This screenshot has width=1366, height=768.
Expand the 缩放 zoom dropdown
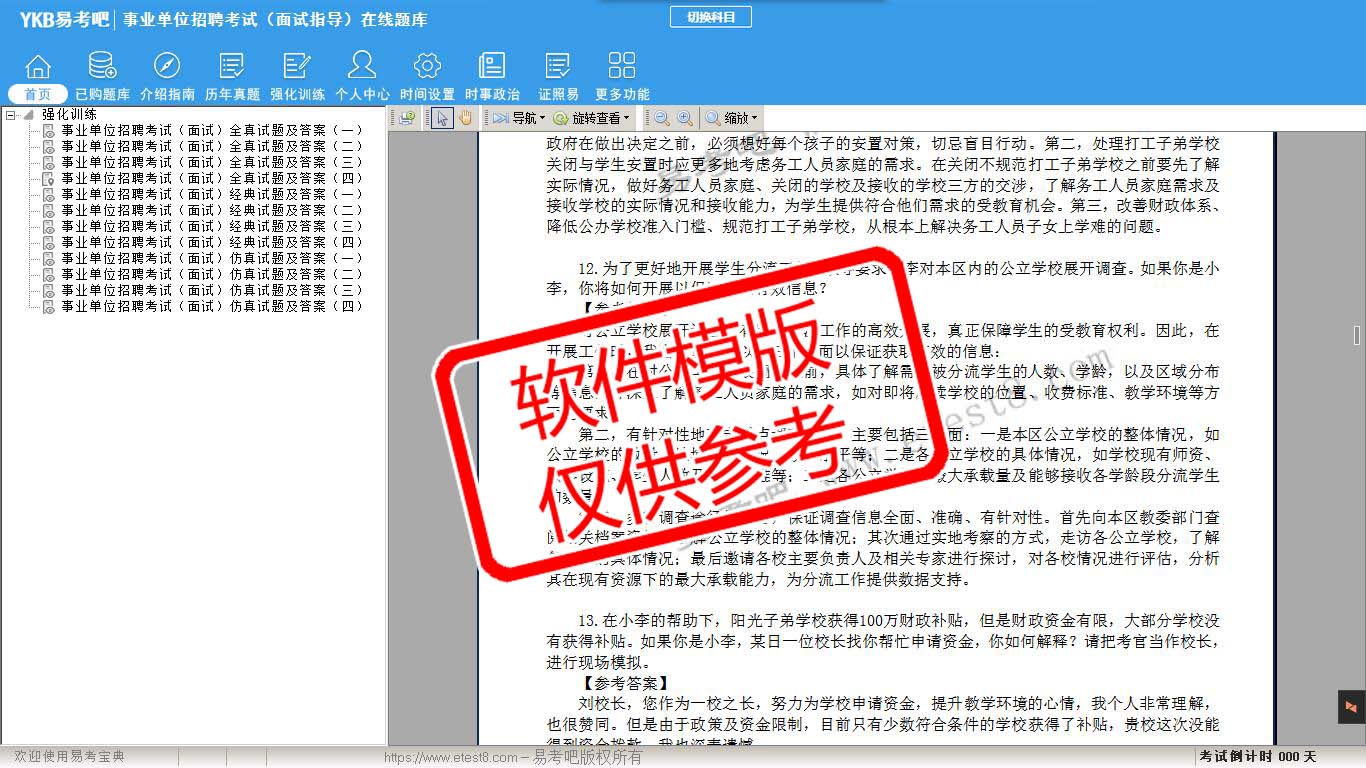point(731,118)
